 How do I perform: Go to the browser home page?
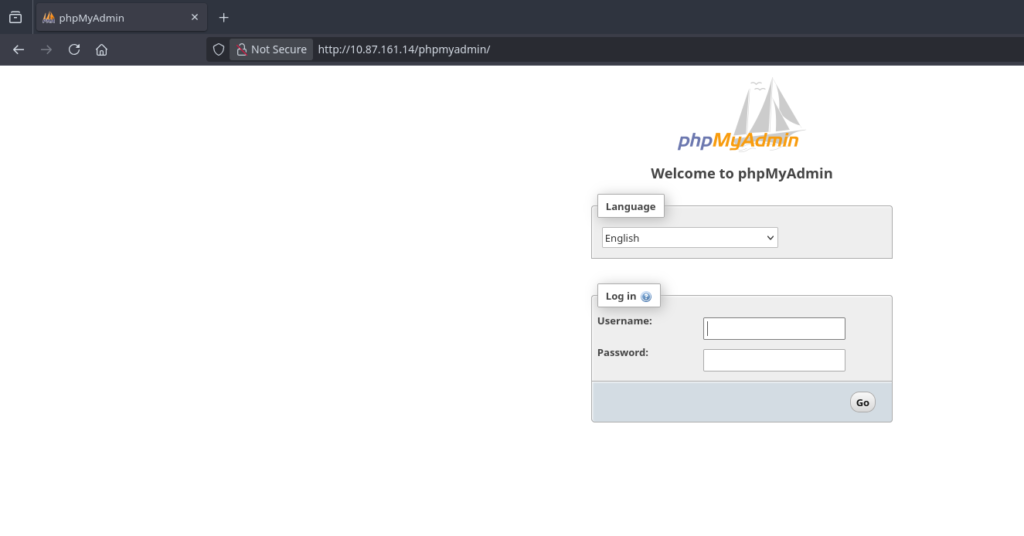click(x=101, y=49)
